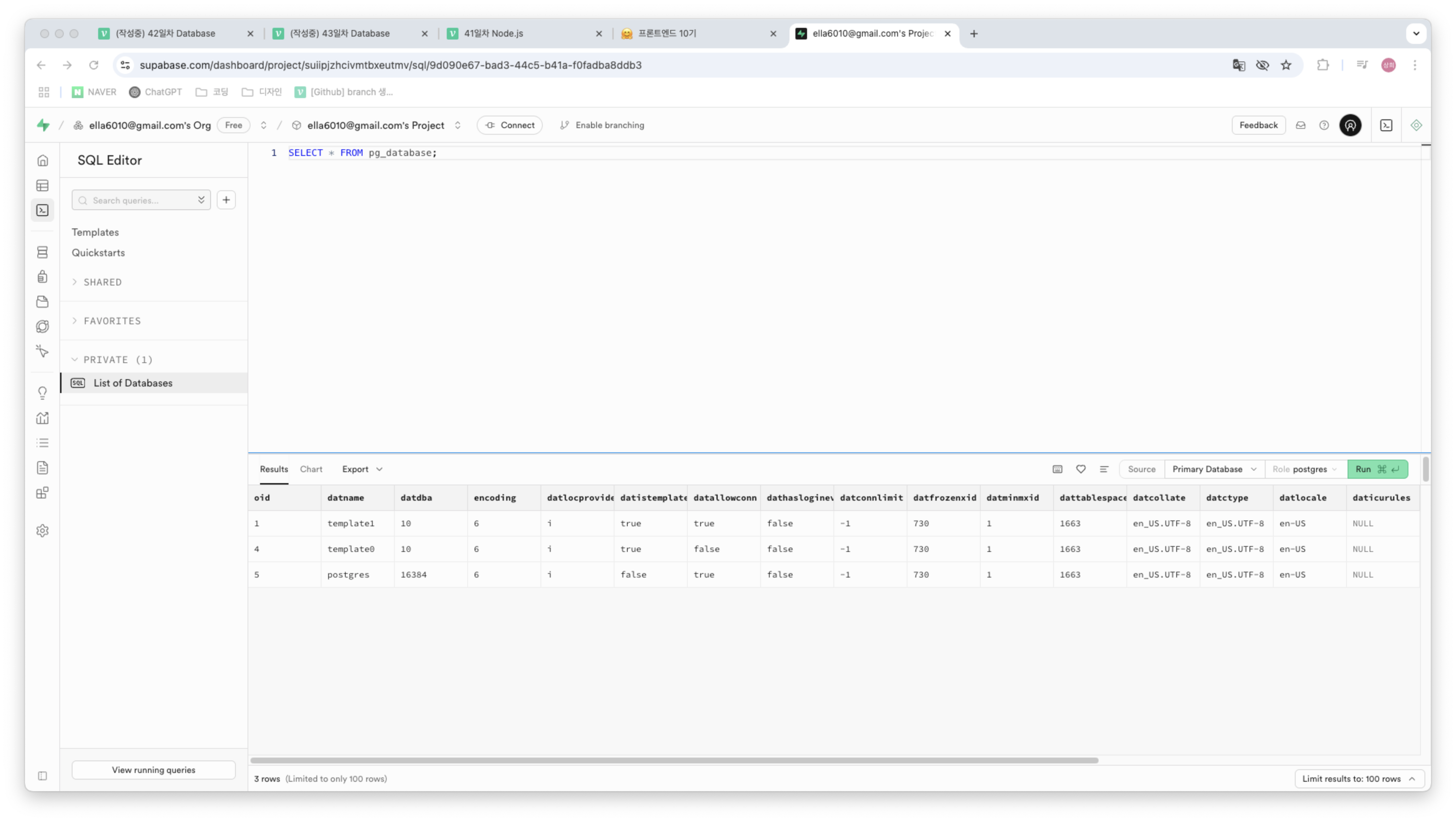
Task: Click the crossed-out eye icon in address bar
Action: pyautogui.click(x=1263, y=65)
